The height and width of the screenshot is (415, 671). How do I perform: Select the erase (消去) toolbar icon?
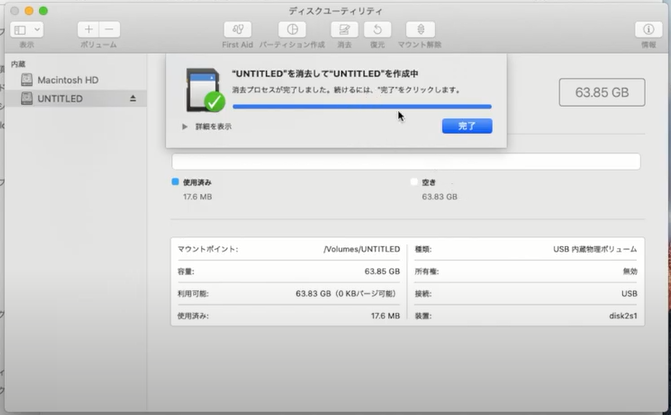pos(344,30)
